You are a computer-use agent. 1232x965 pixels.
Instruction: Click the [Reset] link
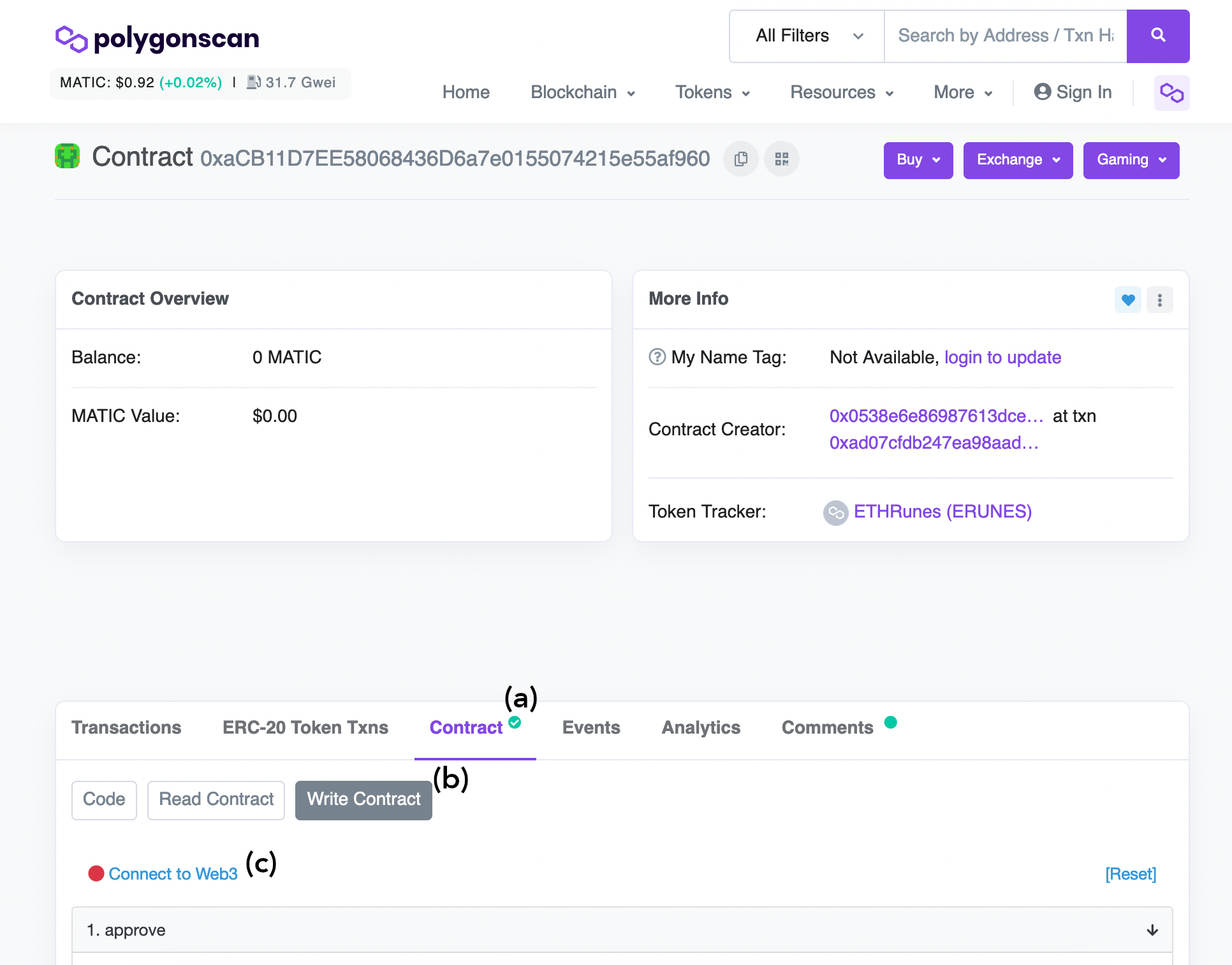click(1131, 874)
